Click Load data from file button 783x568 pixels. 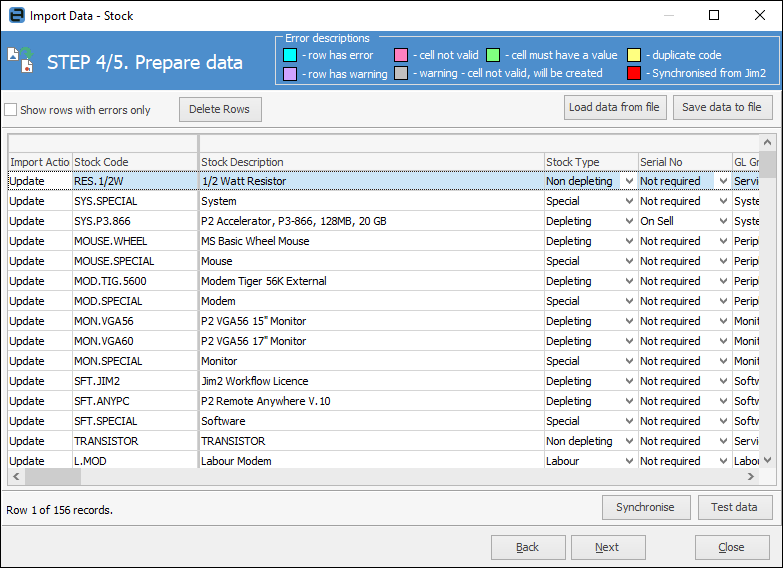(x=614, y=107)
